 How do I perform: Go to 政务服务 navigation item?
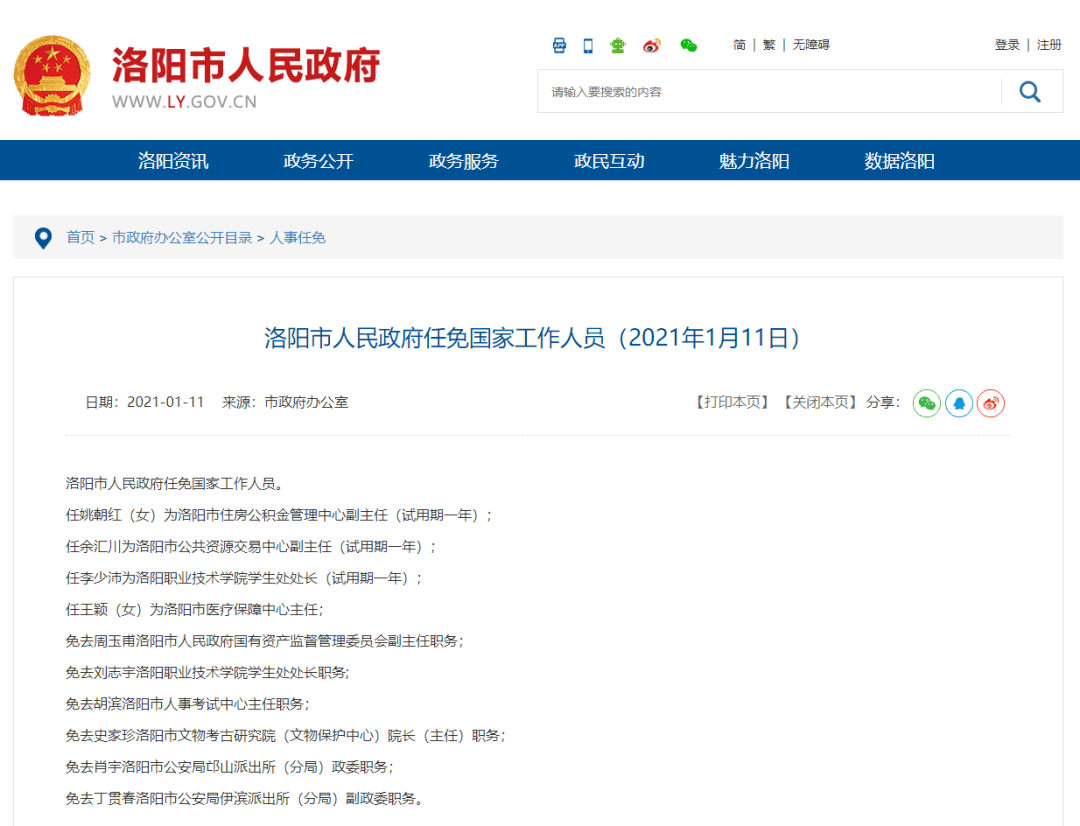tap(463, 161)
